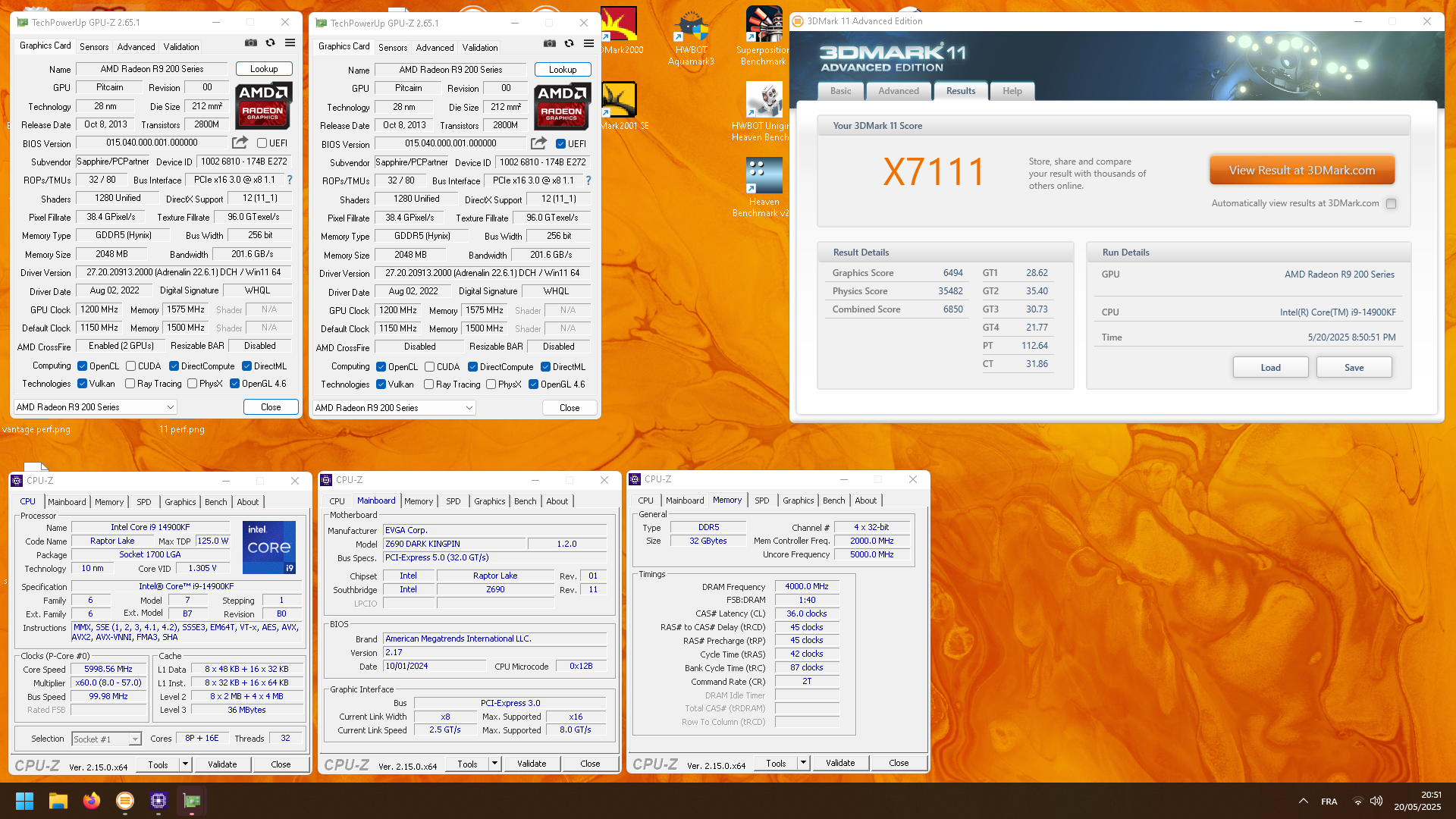This screenshot has width=1456, height=819.
Task: Click 'X7111' score in 3DMark 11
Action: [x=934, y=172]
